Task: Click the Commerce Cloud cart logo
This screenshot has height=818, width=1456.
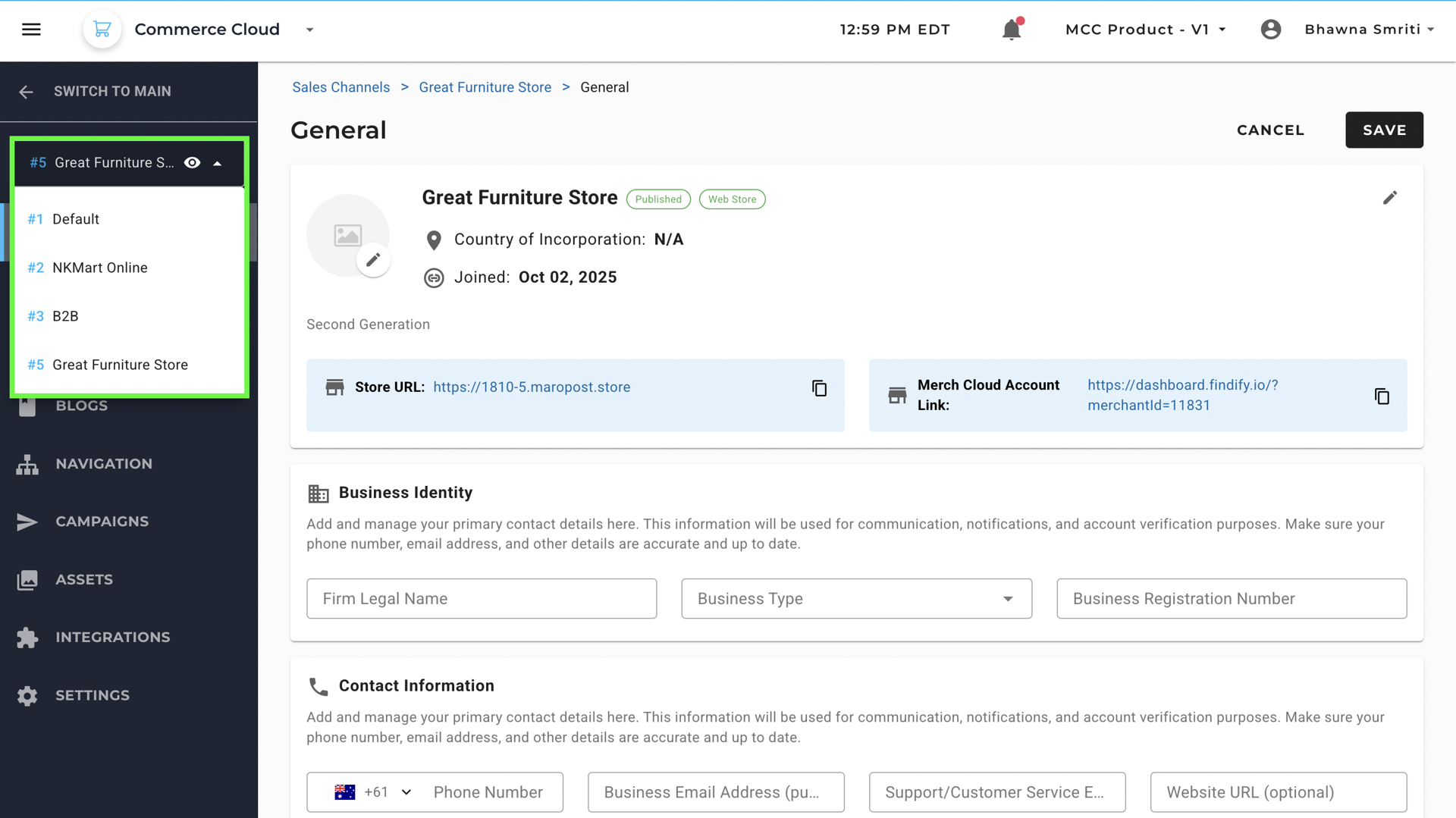Action: coord(102,30)
